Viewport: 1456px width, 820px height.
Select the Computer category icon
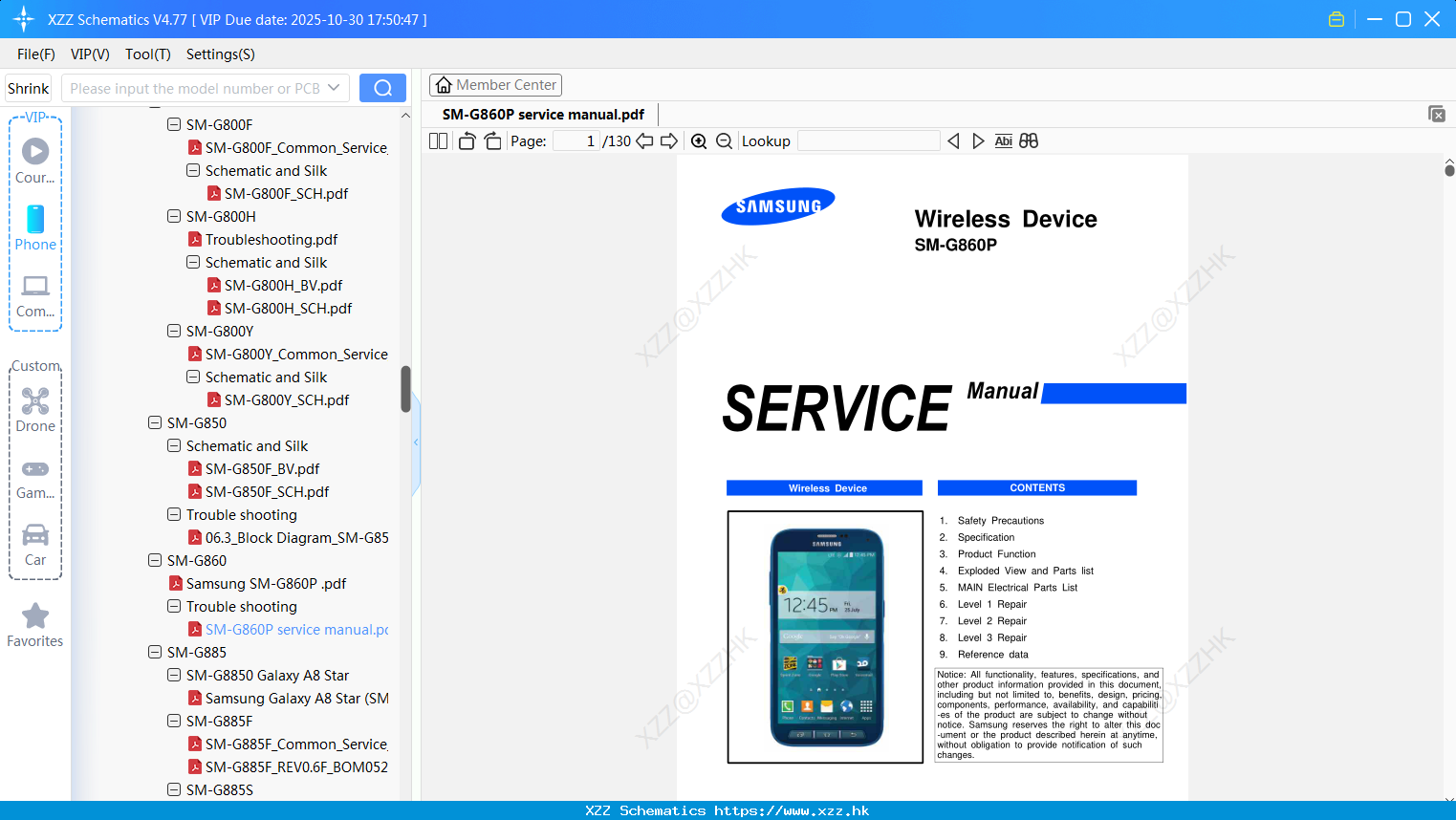pyautogui.click(x=35, y=295)
